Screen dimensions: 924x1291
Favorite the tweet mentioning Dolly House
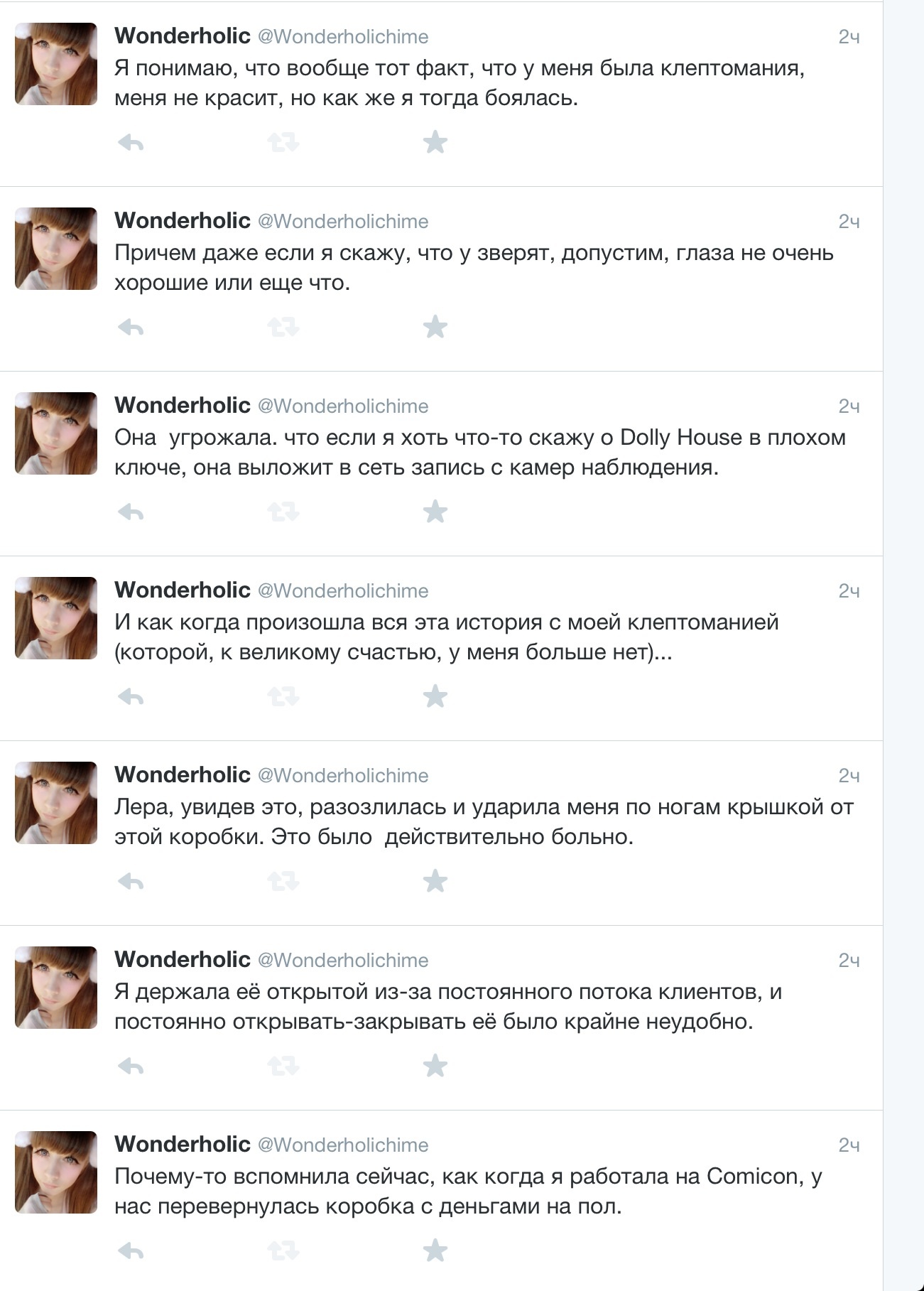point(435,512)
